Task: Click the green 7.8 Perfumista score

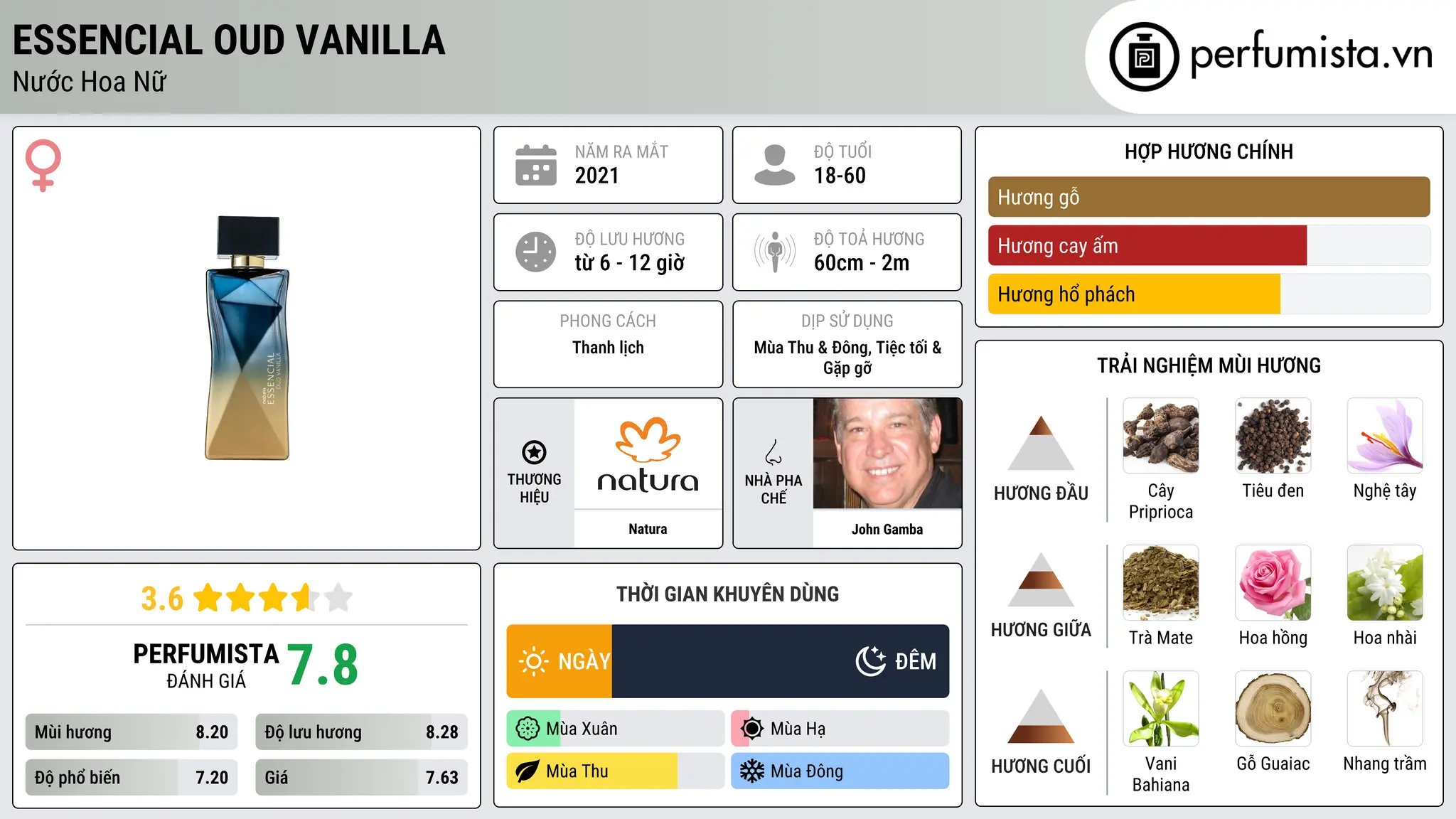Action: tap(323, 665)
